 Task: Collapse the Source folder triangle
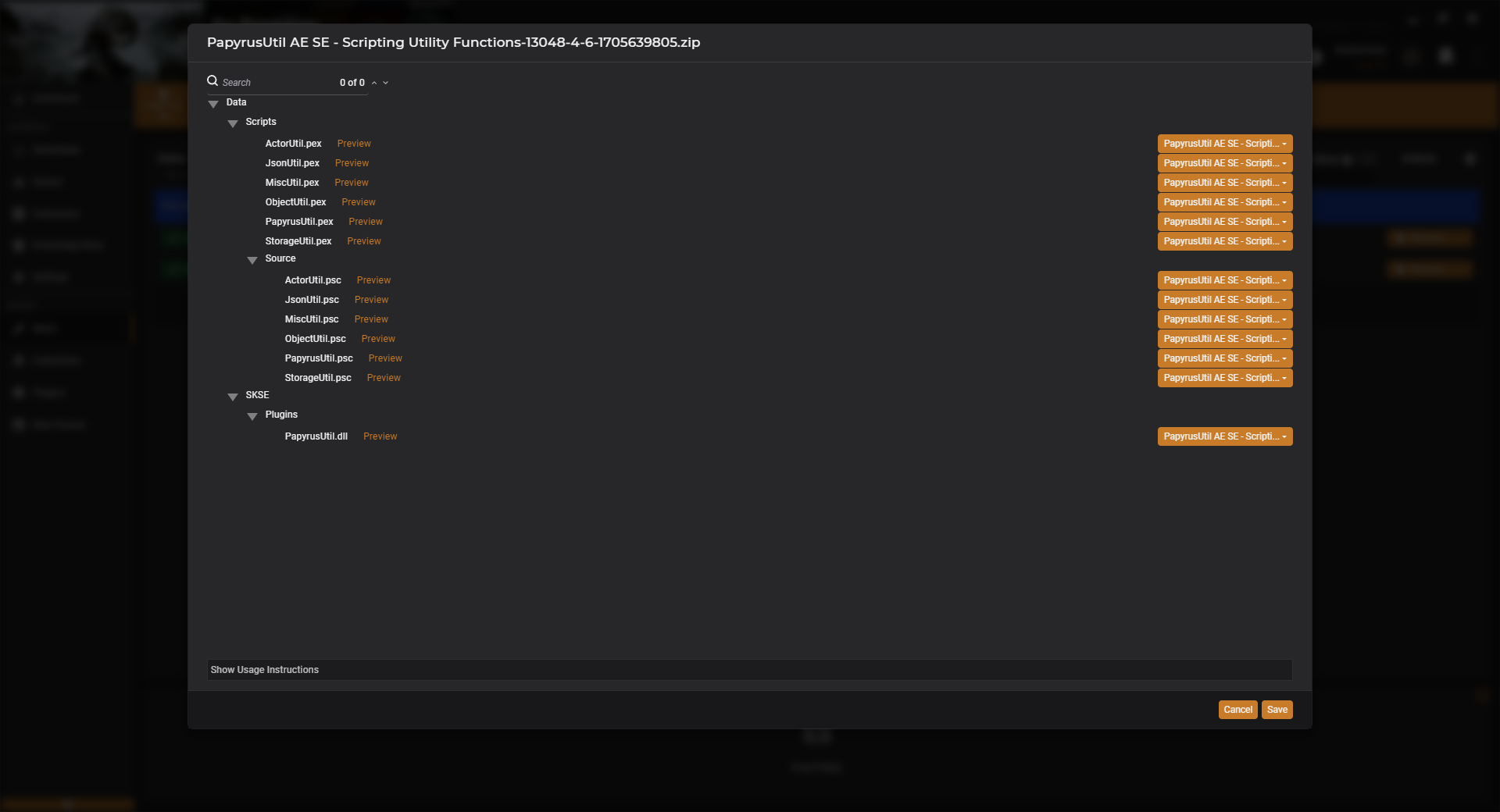tap(252, 260)
